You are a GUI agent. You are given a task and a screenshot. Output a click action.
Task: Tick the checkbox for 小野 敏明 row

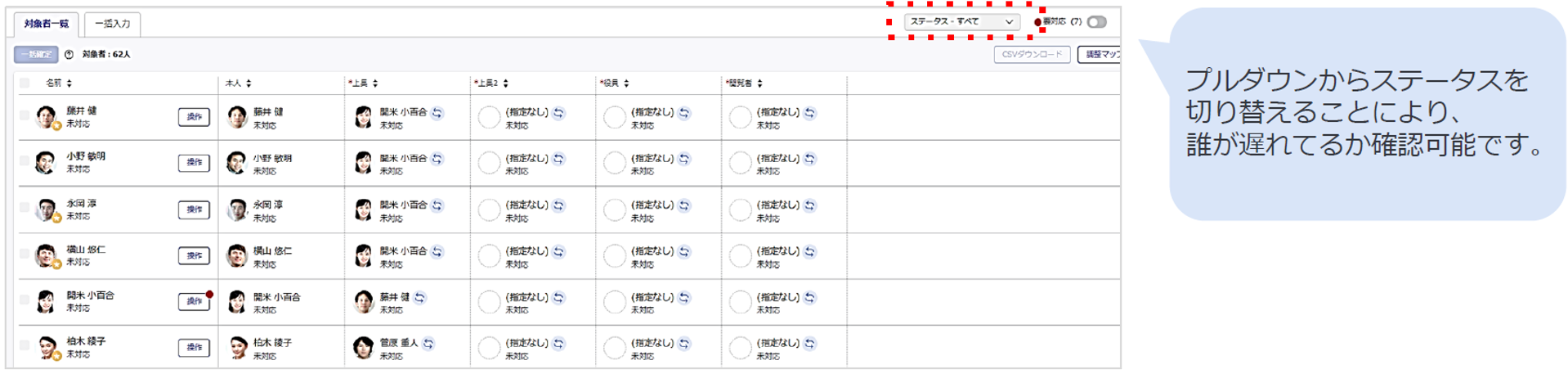pos(25,161)
